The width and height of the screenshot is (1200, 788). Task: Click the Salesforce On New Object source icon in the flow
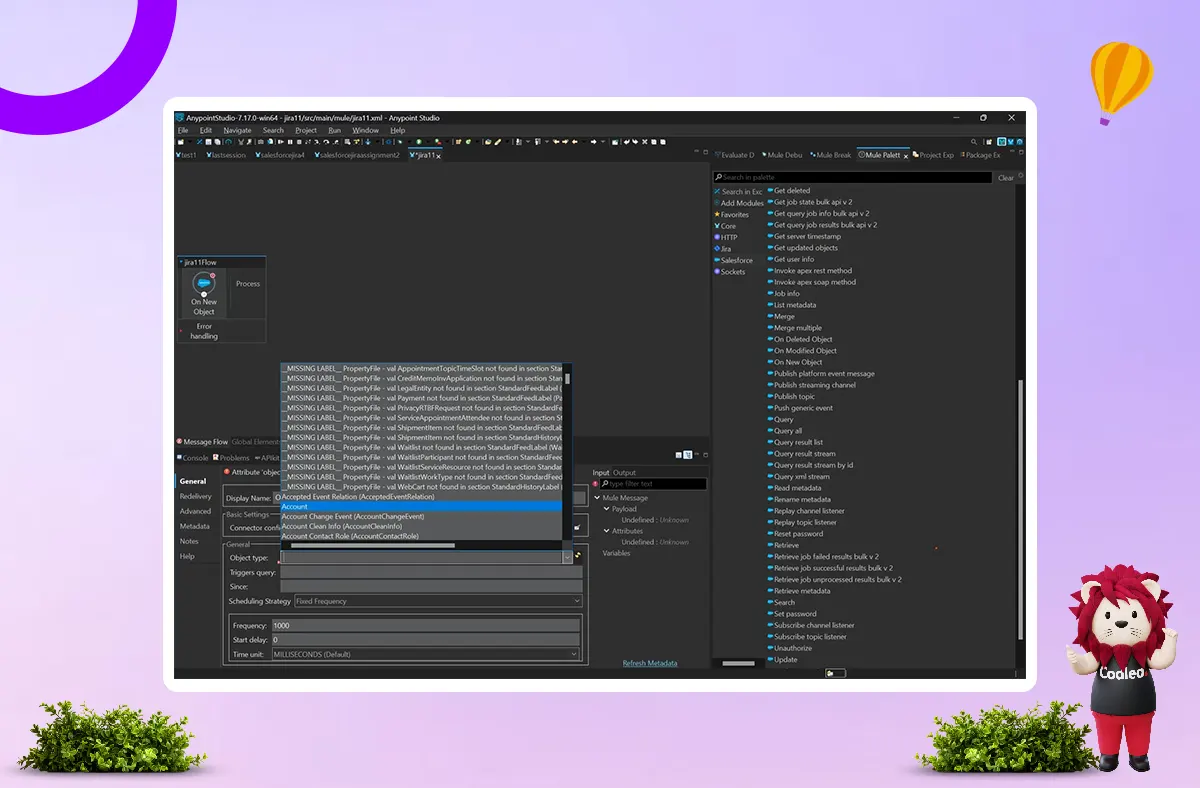[x=203, y=284]
